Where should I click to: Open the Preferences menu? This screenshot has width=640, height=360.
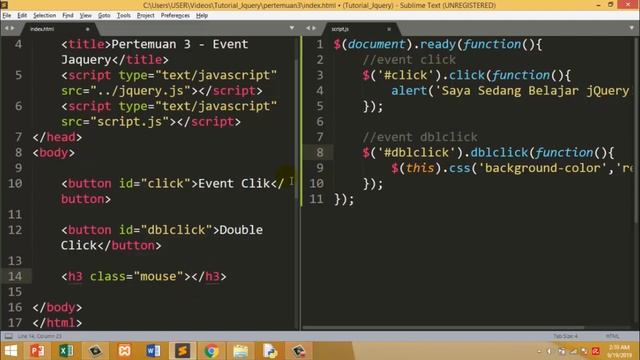pos(175,16)
